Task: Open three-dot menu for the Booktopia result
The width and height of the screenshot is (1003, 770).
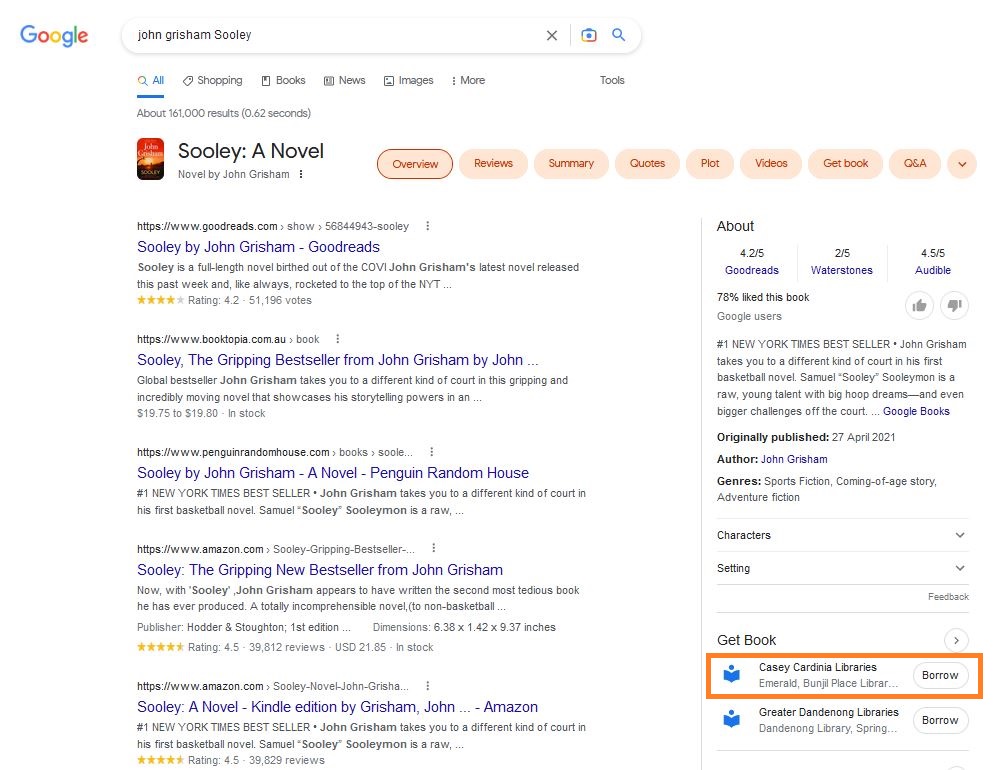Action: (338, 339)
